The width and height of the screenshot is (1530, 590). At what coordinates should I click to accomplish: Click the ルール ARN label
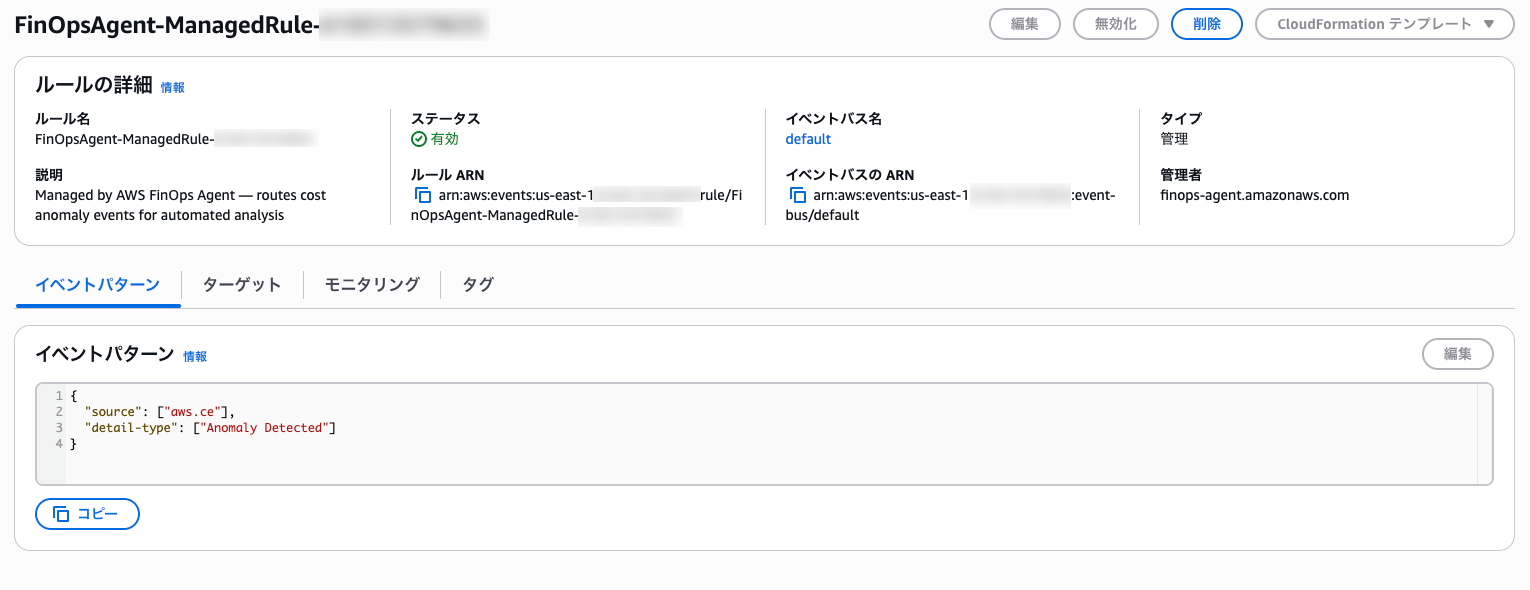tap(448, 175)
